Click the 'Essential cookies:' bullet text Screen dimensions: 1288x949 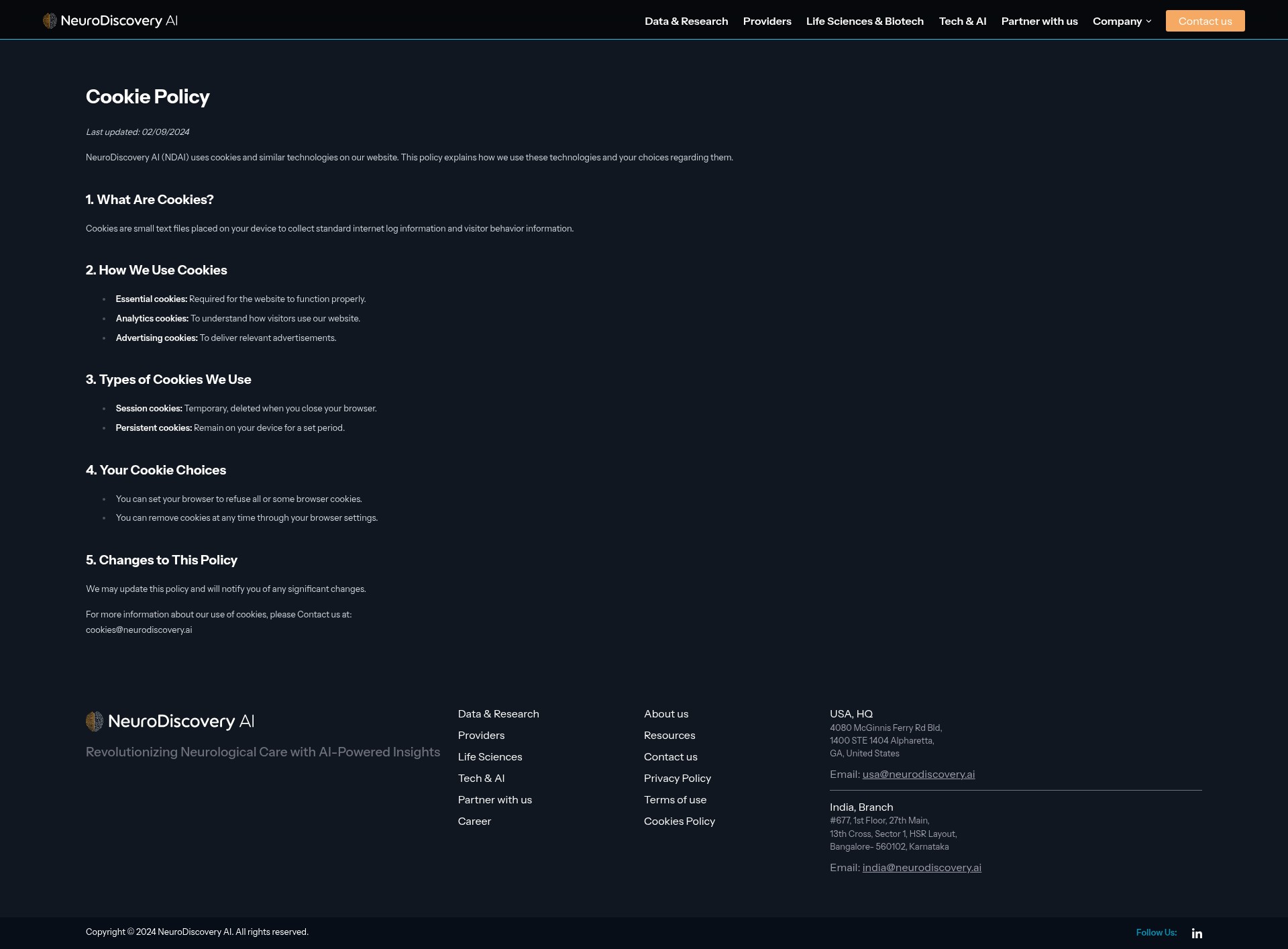(152, 299)
